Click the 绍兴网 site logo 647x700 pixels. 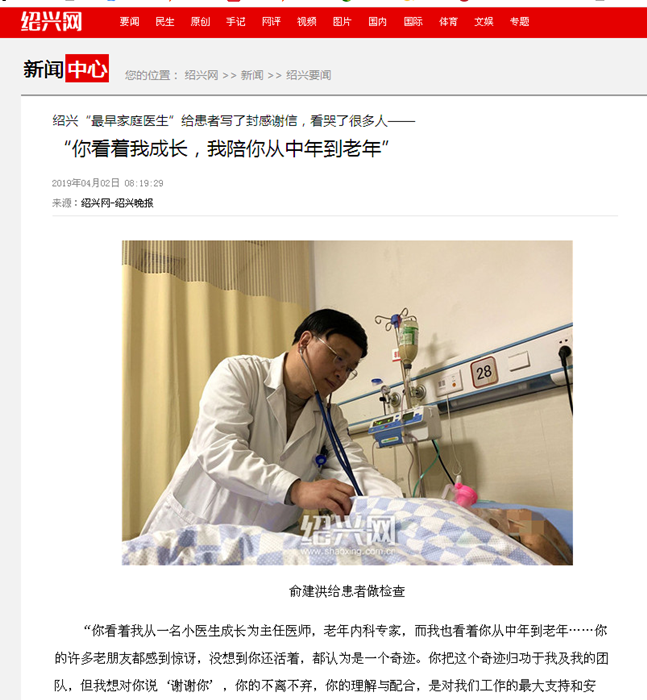[x=51, y=21]
